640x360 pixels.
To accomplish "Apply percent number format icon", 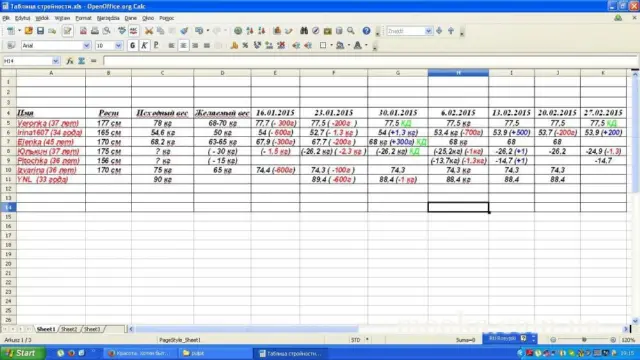I will [245, 46].
